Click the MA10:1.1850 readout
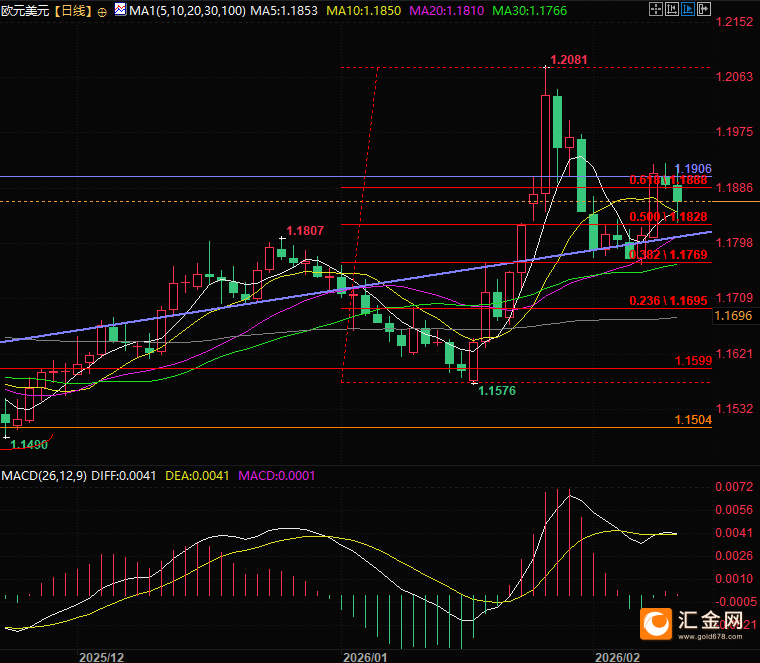Viewport: 760px width, 663px height. click(364, 11)
